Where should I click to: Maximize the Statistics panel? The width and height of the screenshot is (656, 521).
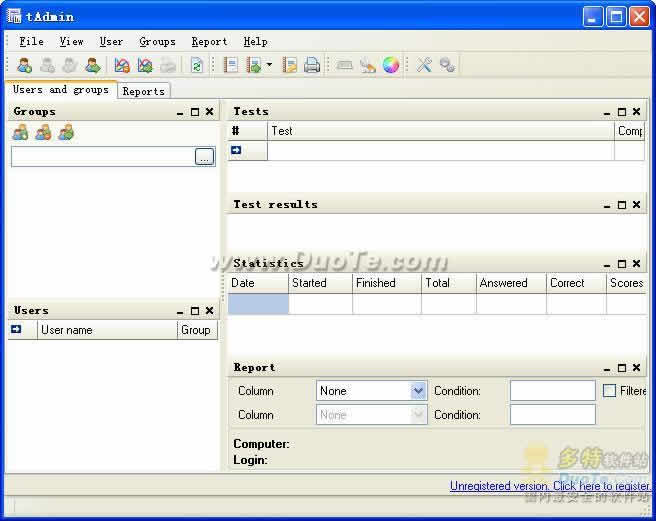(x=622, y=264)
